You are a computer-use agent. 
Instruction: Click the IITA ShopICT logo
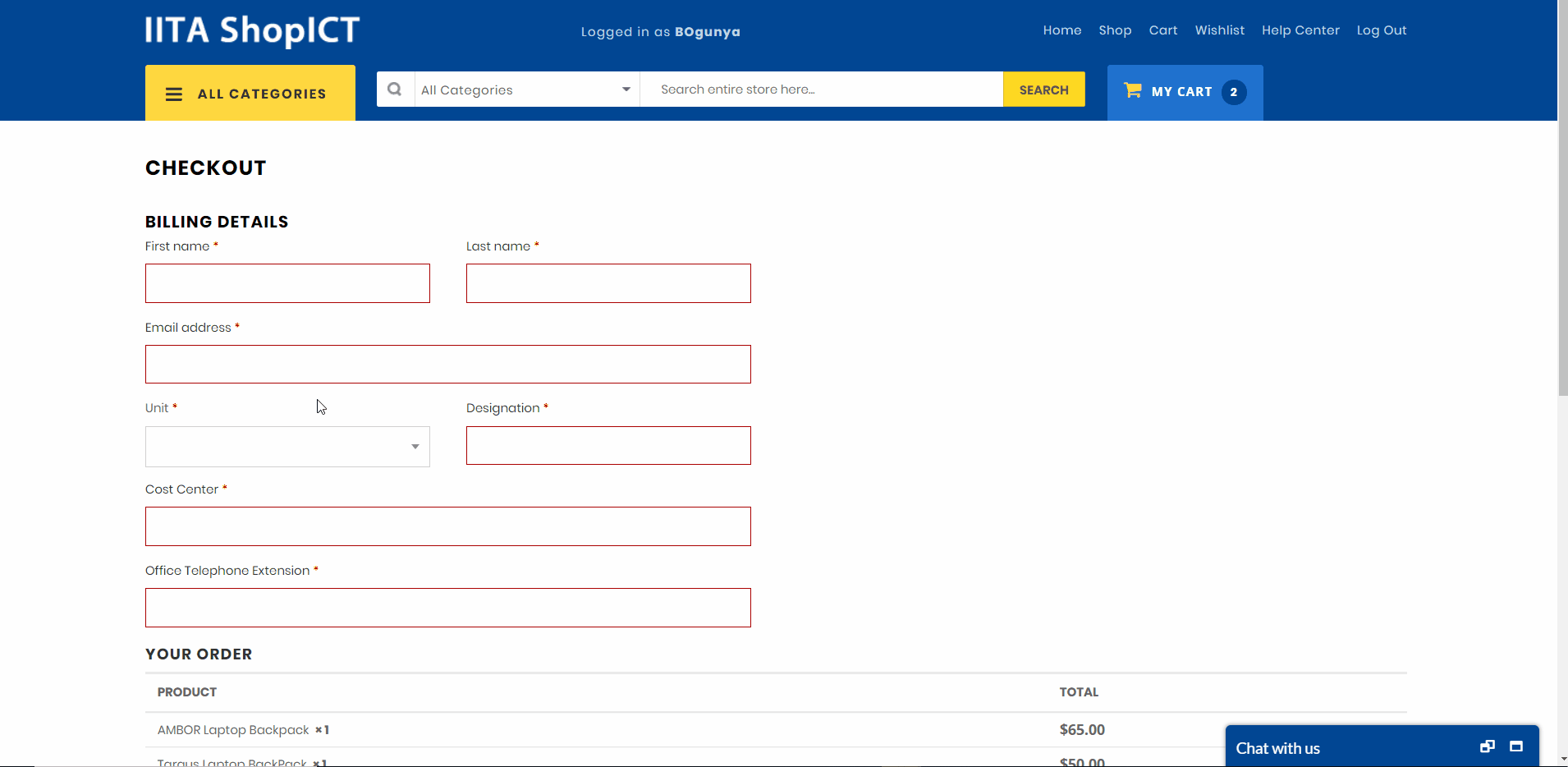click(252, 31)
